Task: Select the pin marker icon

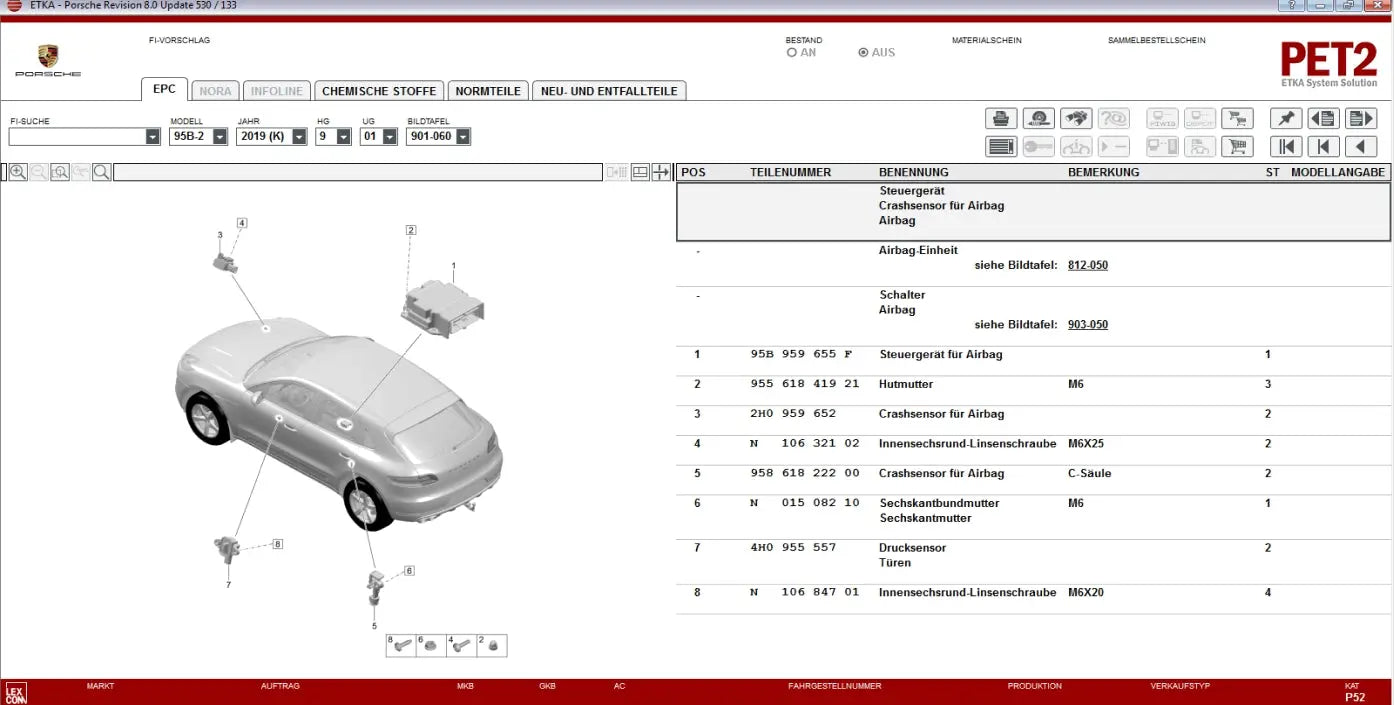Action: pyautogui.click(x=1286, y=118)
